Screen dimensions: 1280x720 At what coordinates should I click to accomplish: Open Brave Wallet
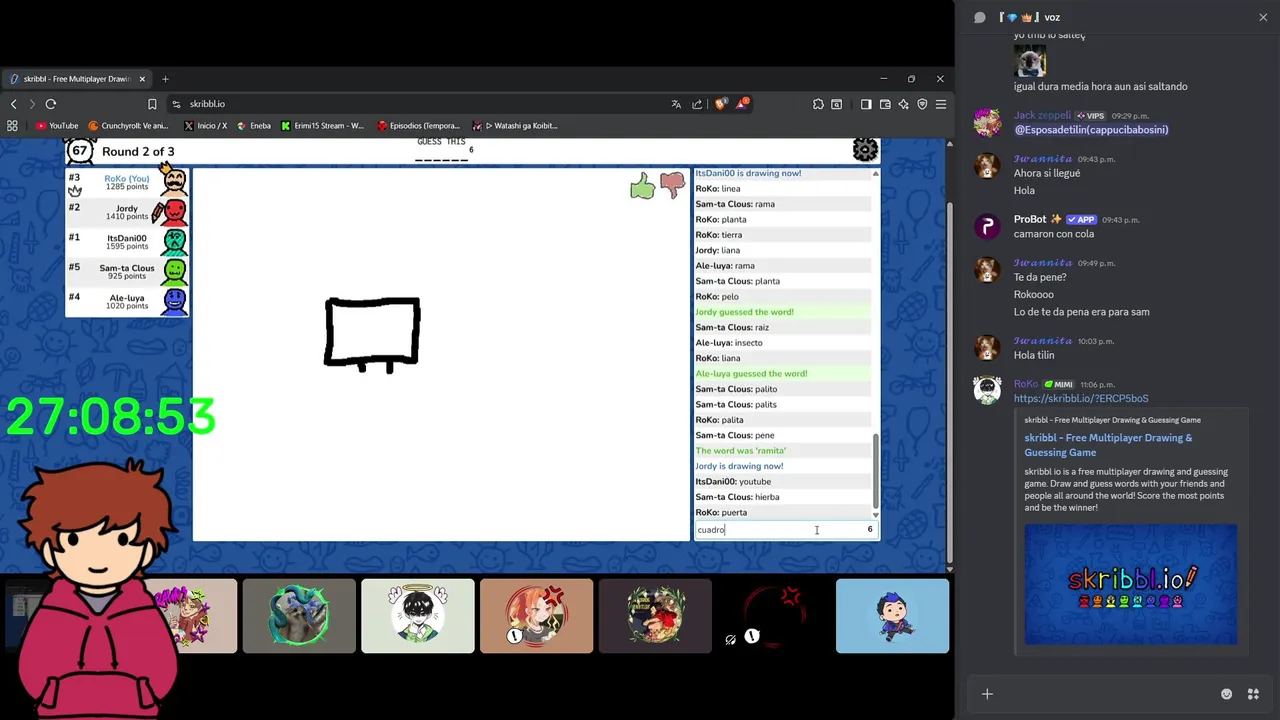(885, 104)
